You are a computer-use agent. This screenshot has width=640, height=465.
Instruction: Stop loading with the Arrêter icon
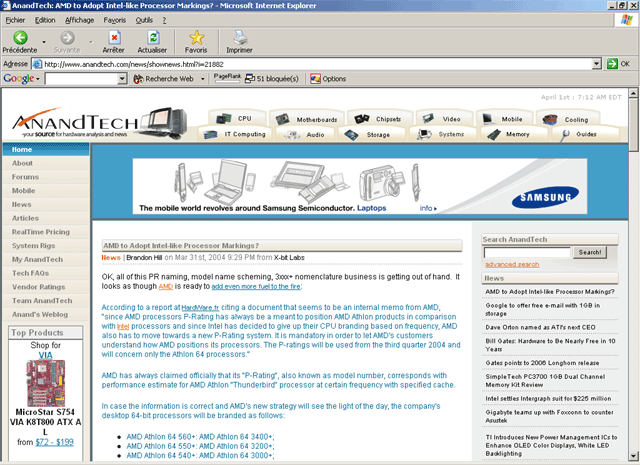[x=114, y=37]
